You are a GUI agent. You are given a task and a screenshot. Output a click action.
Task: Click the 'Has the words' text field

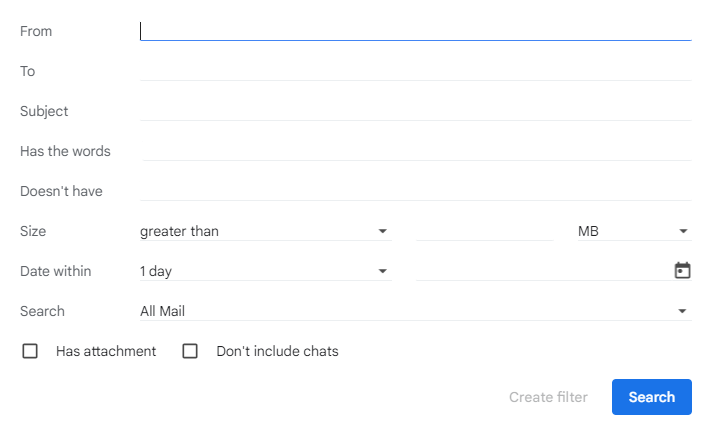(417, 151)
